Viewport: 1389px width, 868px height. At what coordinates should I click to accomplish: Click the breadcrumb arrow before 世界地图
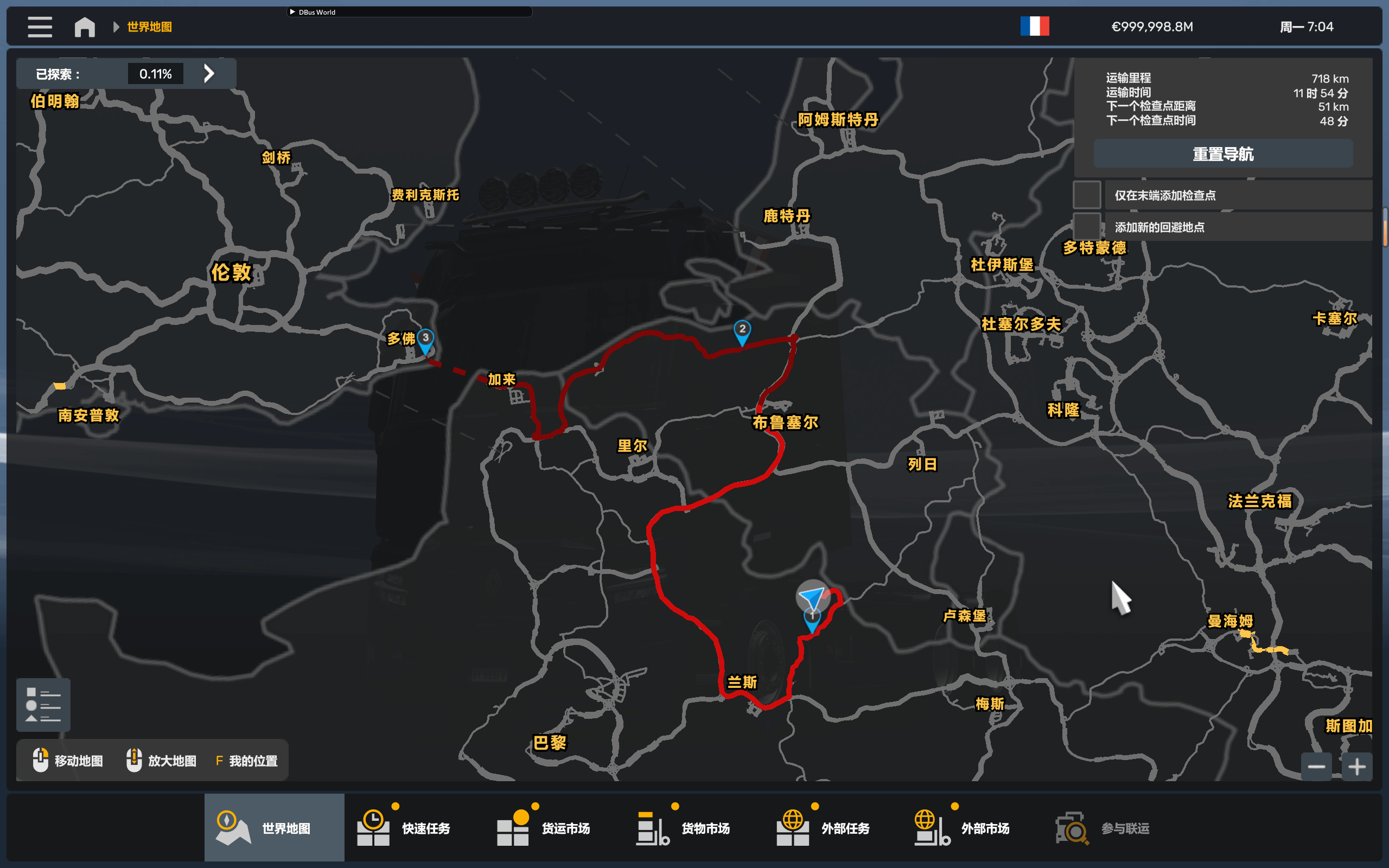[116, 27]
